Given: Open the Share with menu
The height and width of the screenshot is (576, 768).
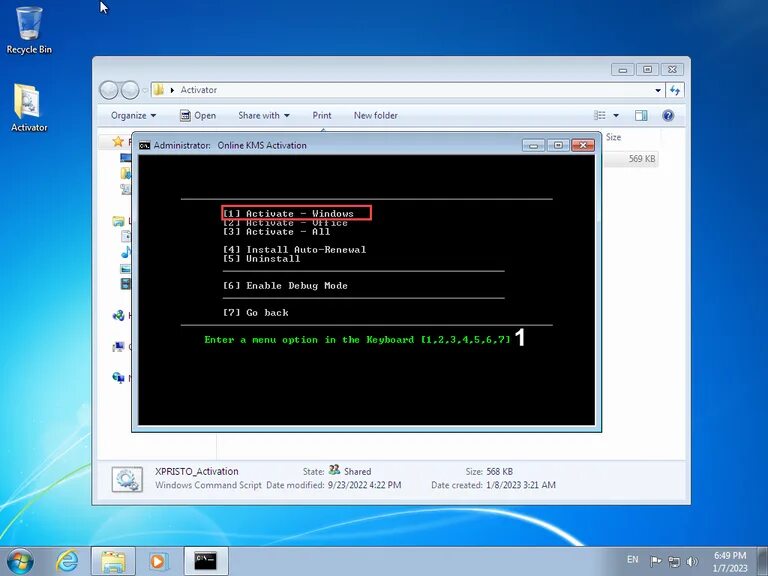Looking at the screenshot, I should pos(264,116).
